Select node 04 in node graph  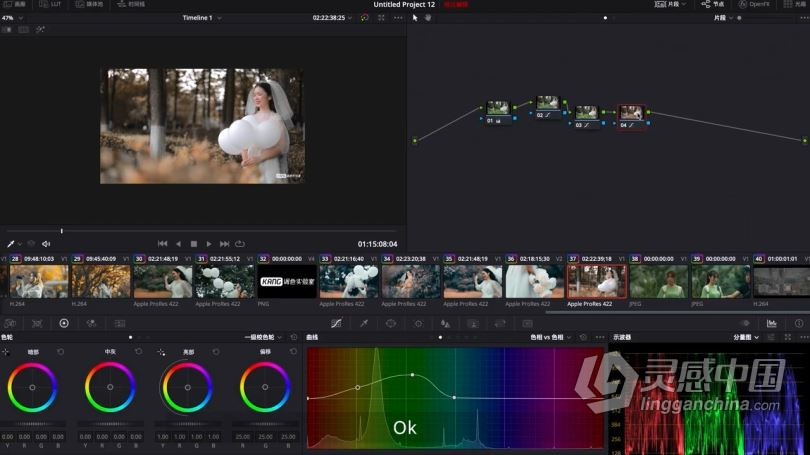(631, 117)
